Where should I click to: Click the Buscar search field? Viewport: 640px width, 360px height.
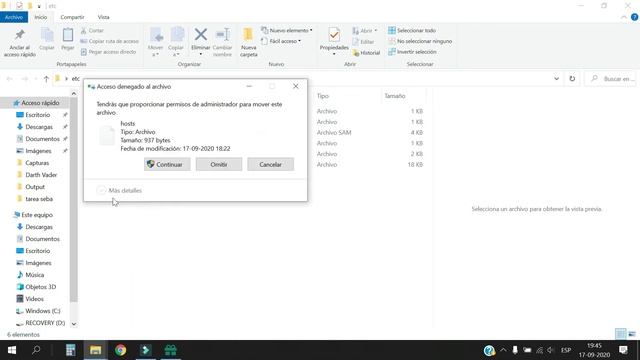(x=611, y=79)
